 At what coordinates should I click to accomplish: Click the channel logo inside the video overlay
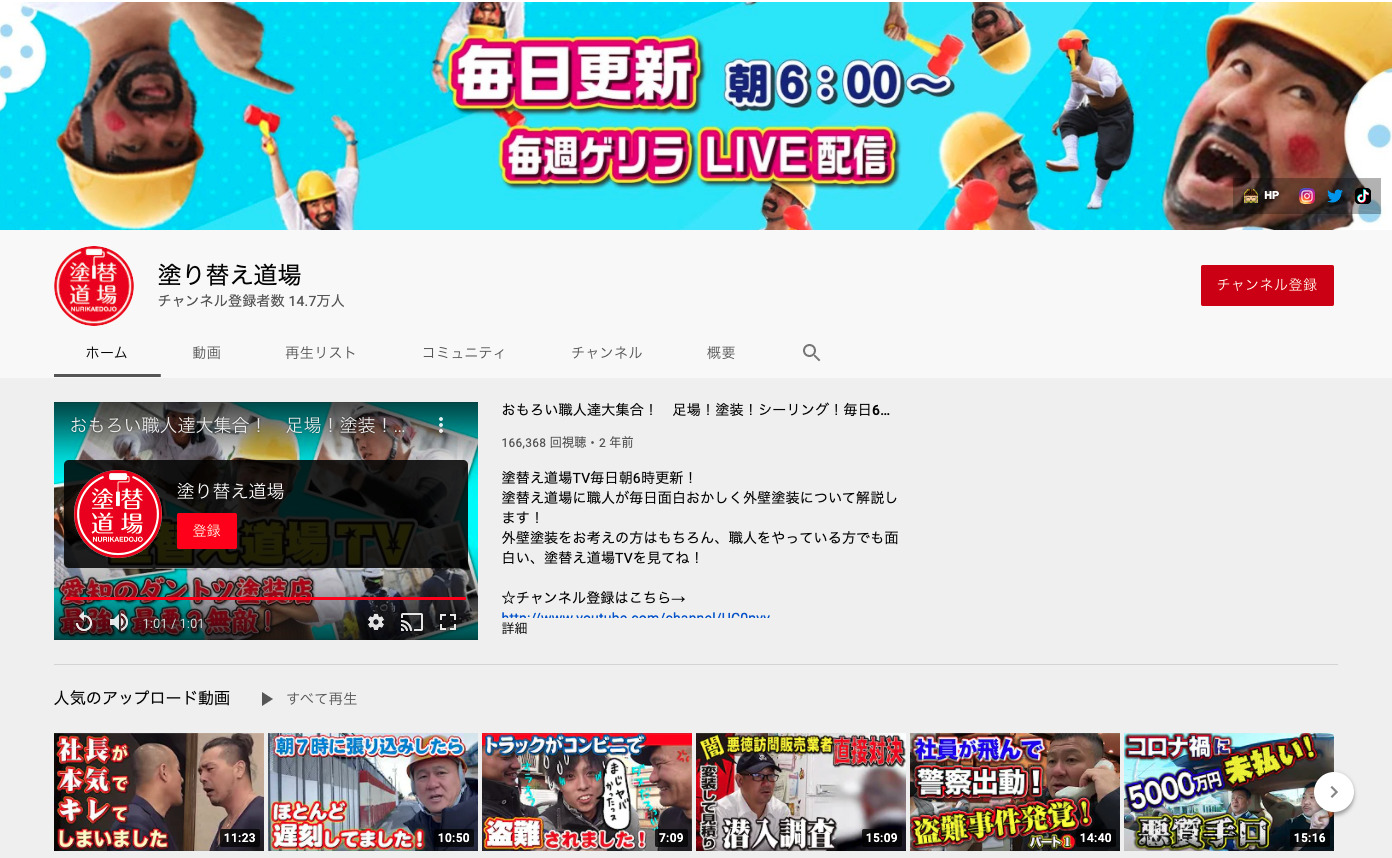118,514
